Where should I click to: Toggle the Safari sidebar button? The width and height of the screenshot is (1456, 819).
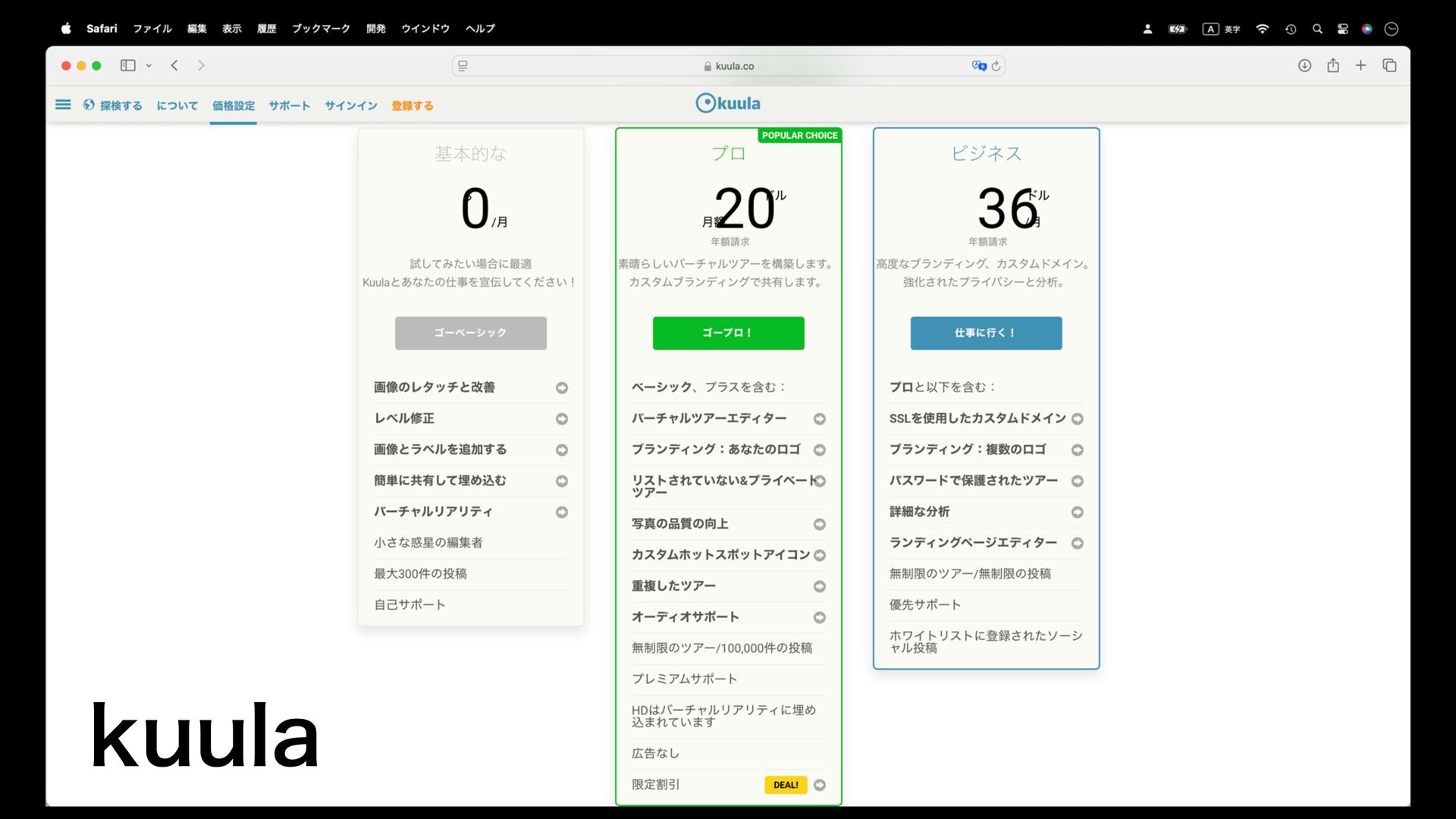point(128,66)
